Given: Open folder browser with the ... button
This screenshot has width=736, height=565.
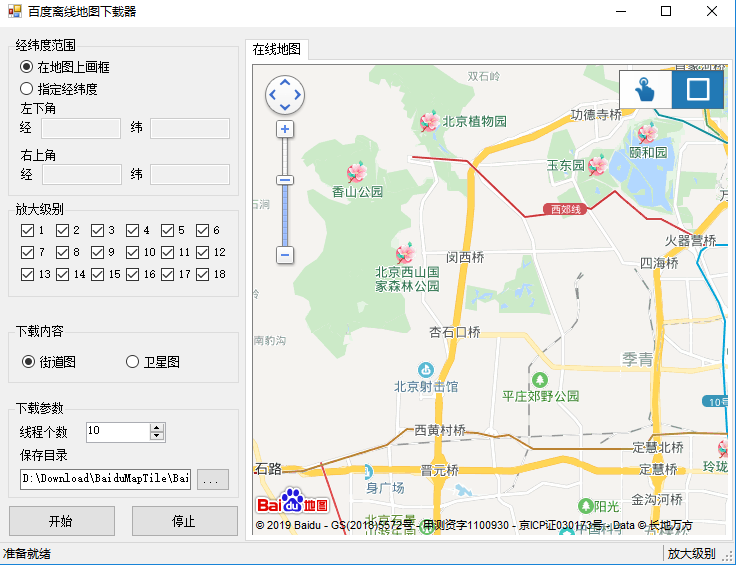Looking at the screenshot, I should (213, 480).
